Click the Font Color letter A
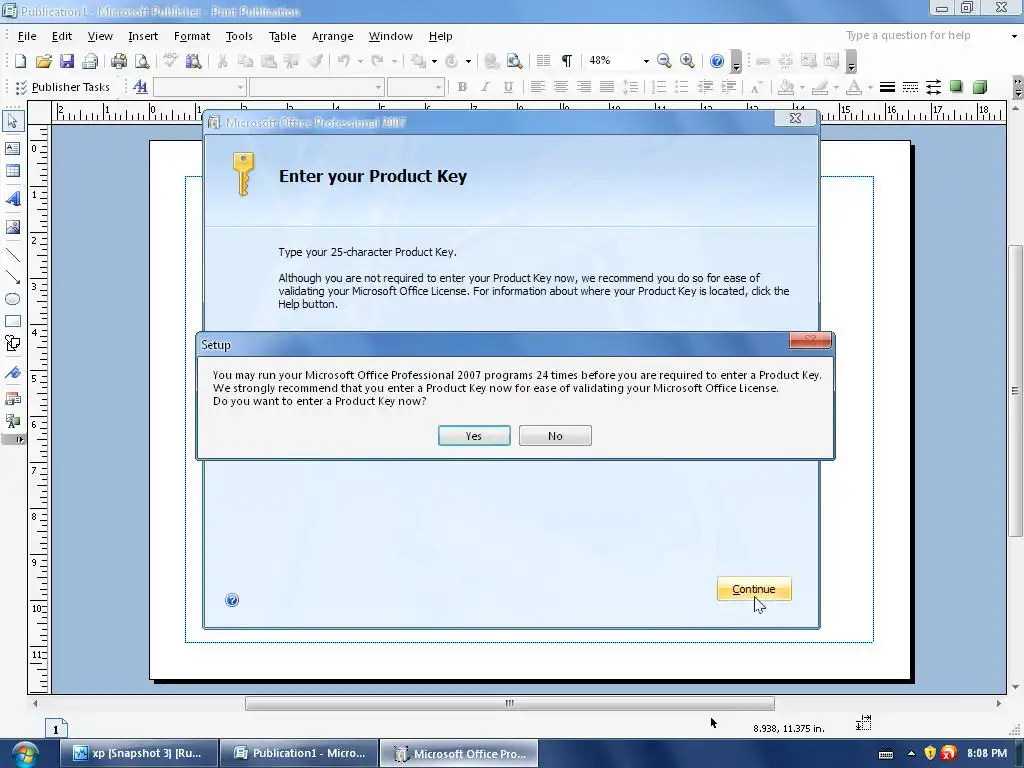 pos(854,87)
